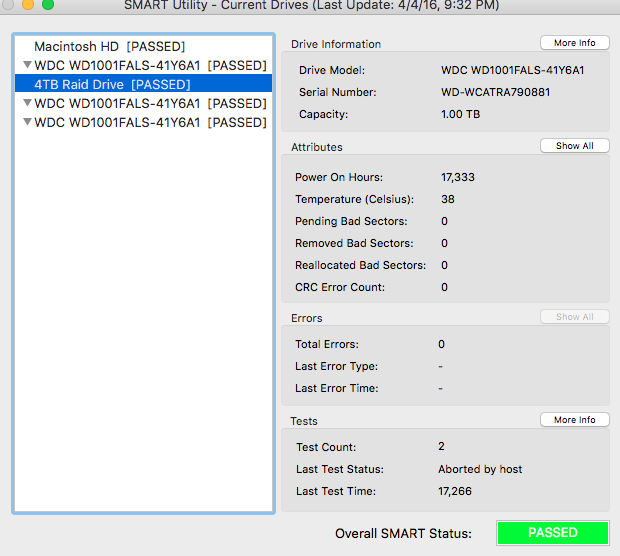Select the 4TB Raid Drive row
Screen dimensions: 620x556
coord(143,84)
